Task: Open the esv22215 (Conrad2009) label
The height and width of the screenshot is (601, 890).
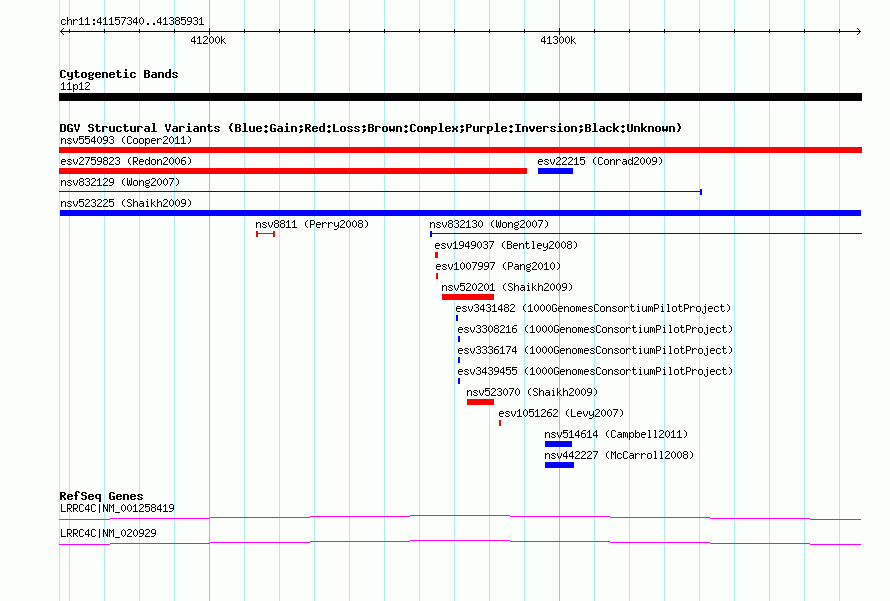Action: point(600,161)
